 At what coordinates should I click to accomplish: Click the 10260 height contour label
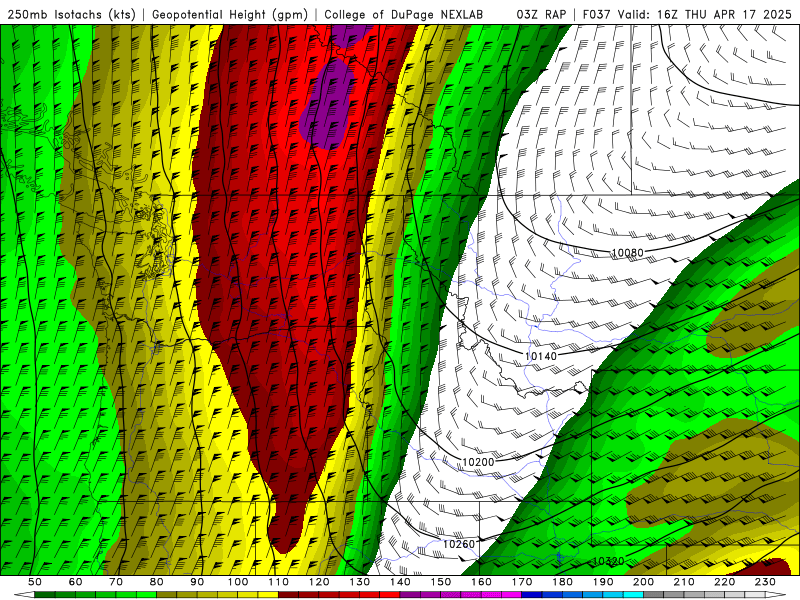458,544
